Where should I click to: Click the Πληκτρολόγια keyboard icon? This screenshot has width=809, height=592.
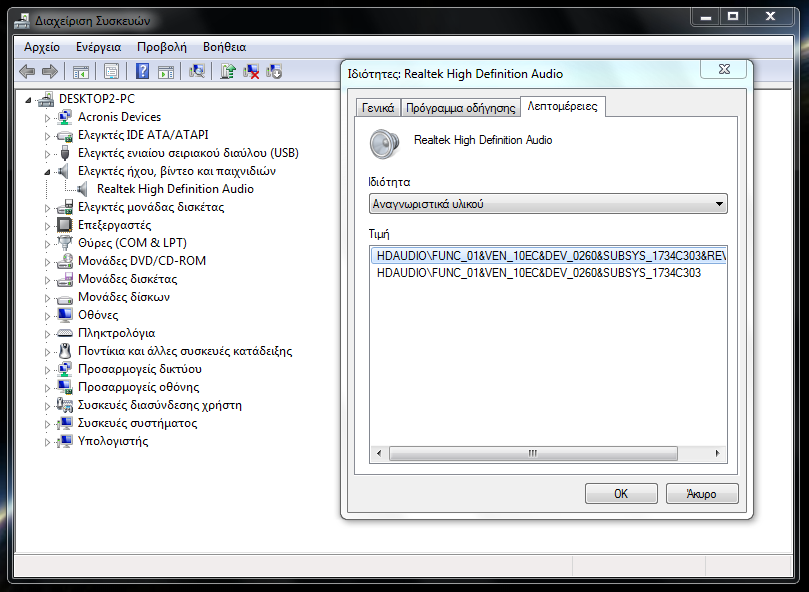click(64, 333)
